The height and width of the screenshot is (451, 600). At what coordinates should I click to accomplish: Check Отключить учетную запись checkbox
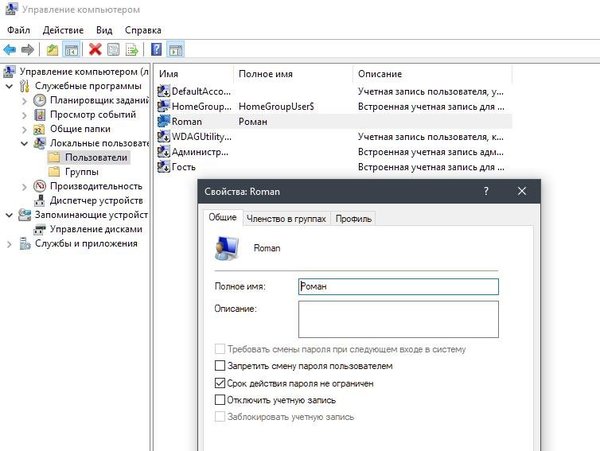point(220,400)
